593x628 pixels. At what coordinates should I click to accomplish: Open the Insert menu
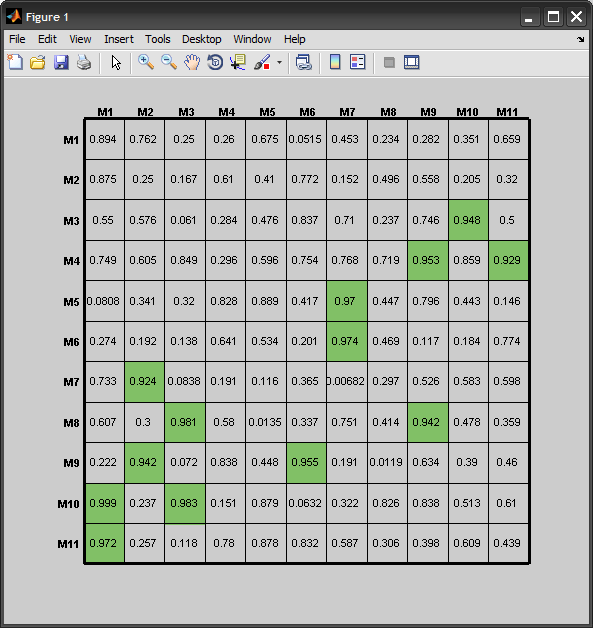(x=119, y=39)
